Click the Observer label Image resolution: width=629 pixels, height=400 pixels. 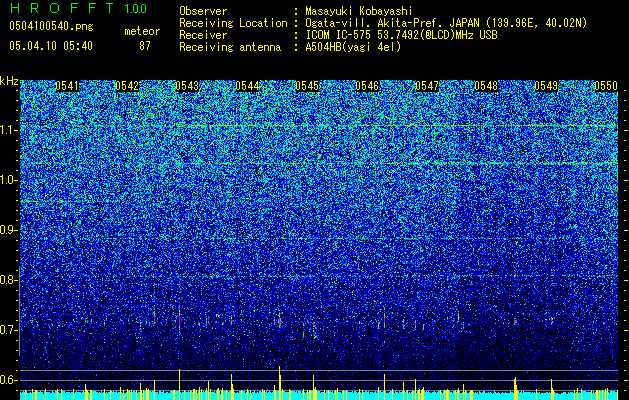pos(203,11)
